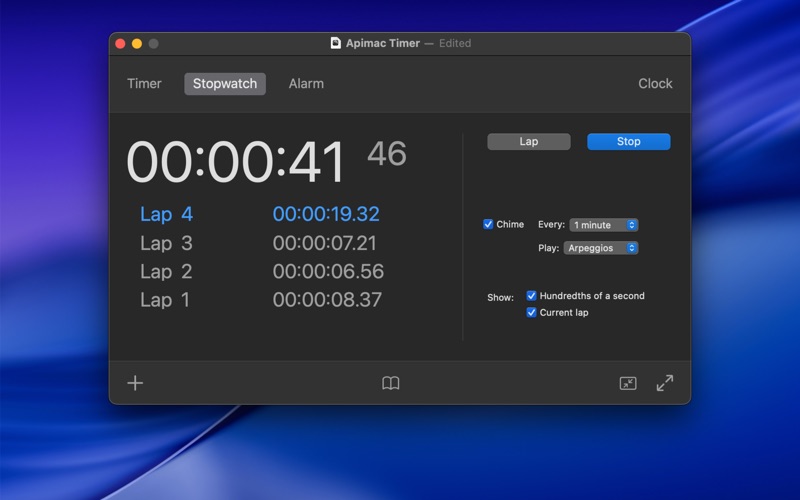800x500 pixels.
Task: Select the Lap 3 row
Action: [x=260, y=243]
